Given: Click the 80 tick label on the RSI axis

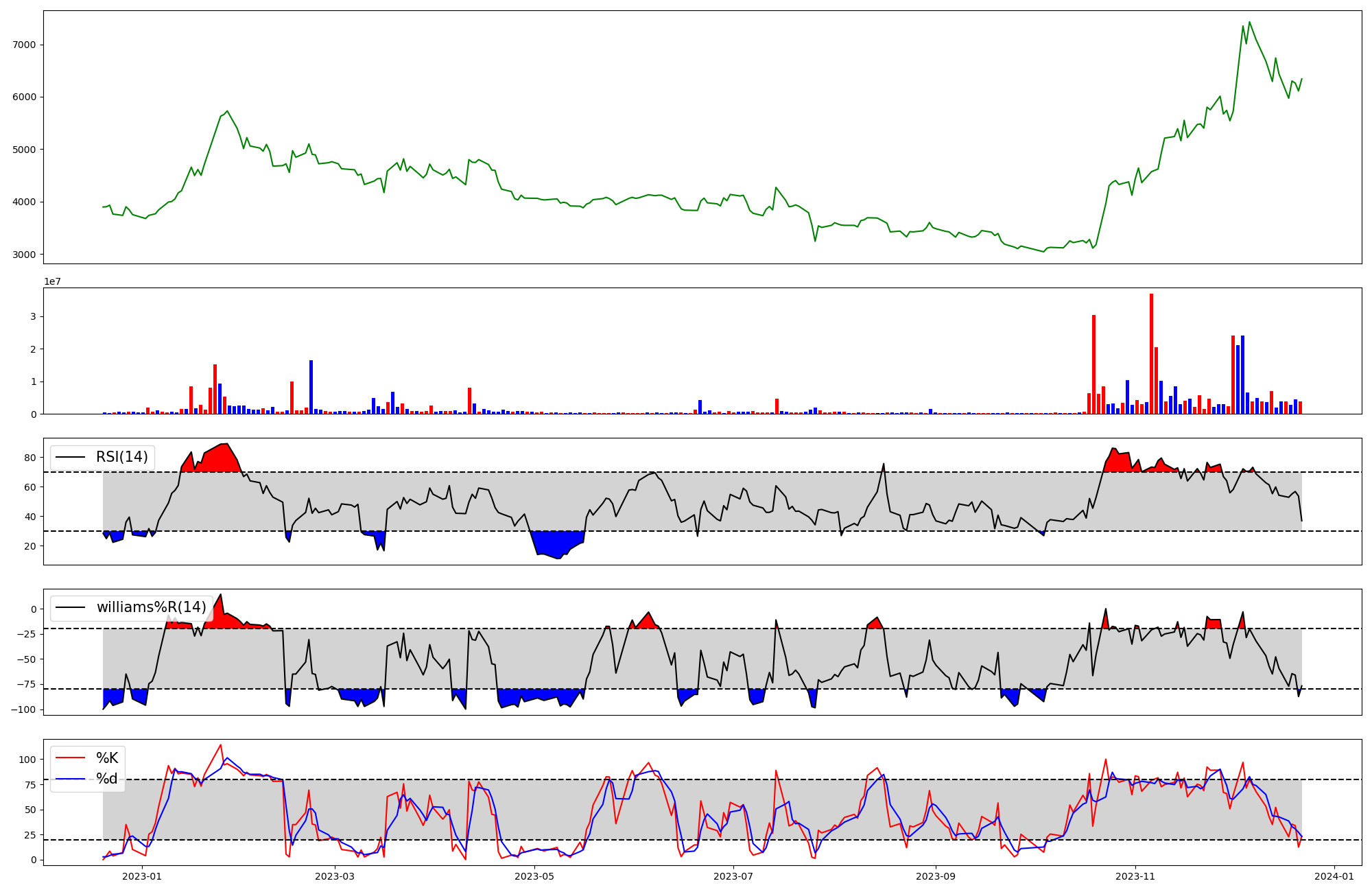Looking at the screenshot, I should click(30, 457).
